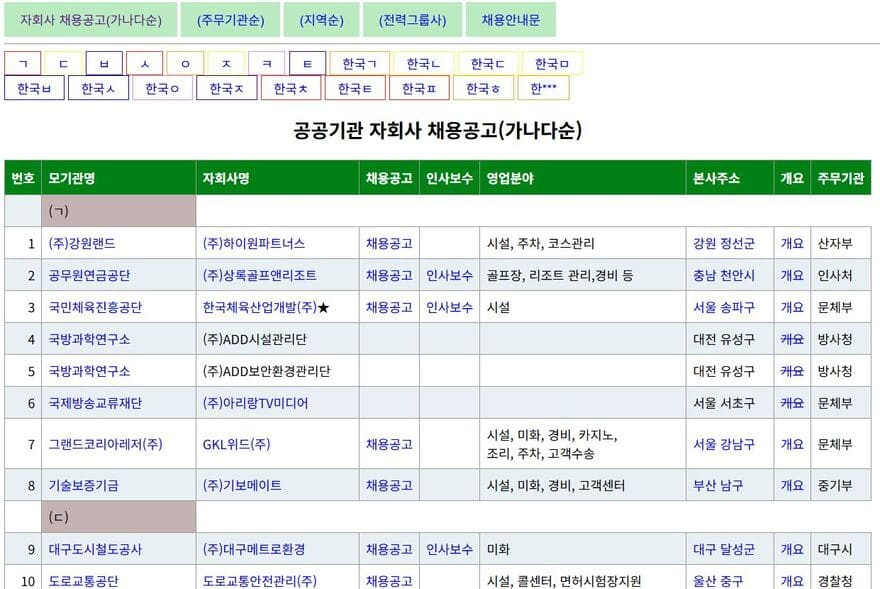Jump to ㅂ index button
Viewport: 880px width, 589px height.
[x=104, y=63]
